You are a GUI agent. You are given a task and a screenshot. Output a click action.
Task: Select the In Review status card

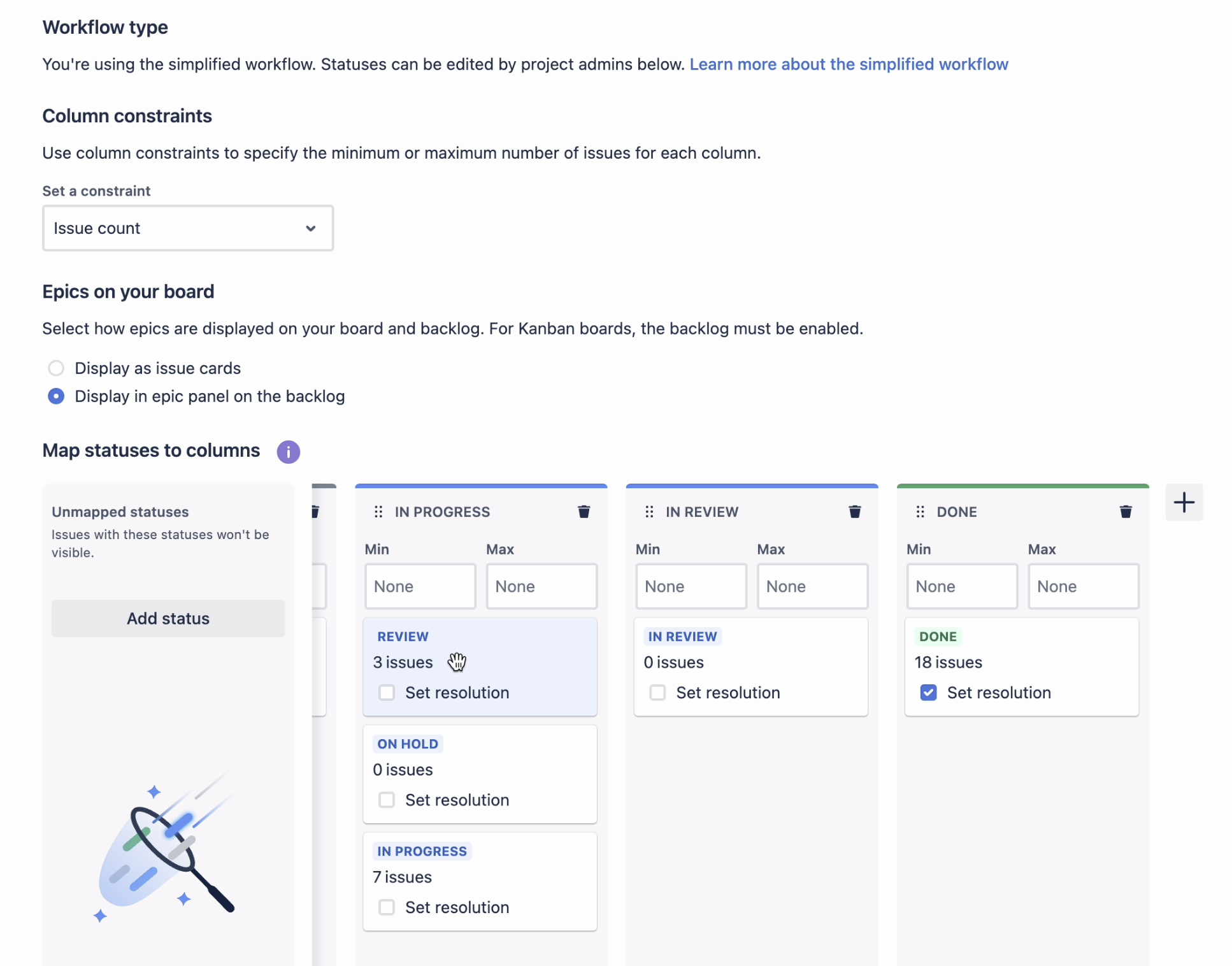pyautogui.click(x=751, y=667)
